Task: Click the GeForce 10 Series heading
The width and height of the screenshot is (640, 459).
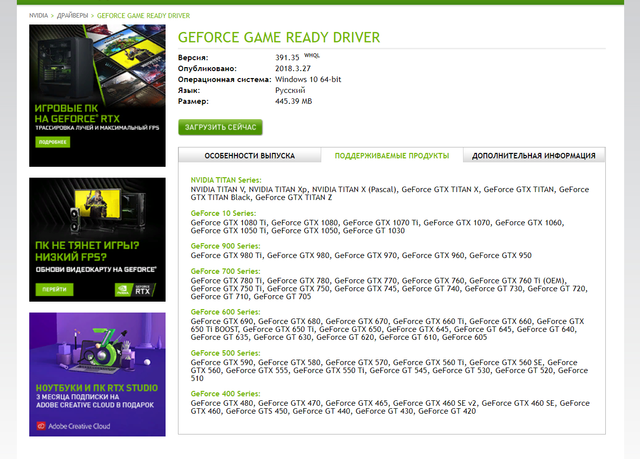Action: (223, 213)
